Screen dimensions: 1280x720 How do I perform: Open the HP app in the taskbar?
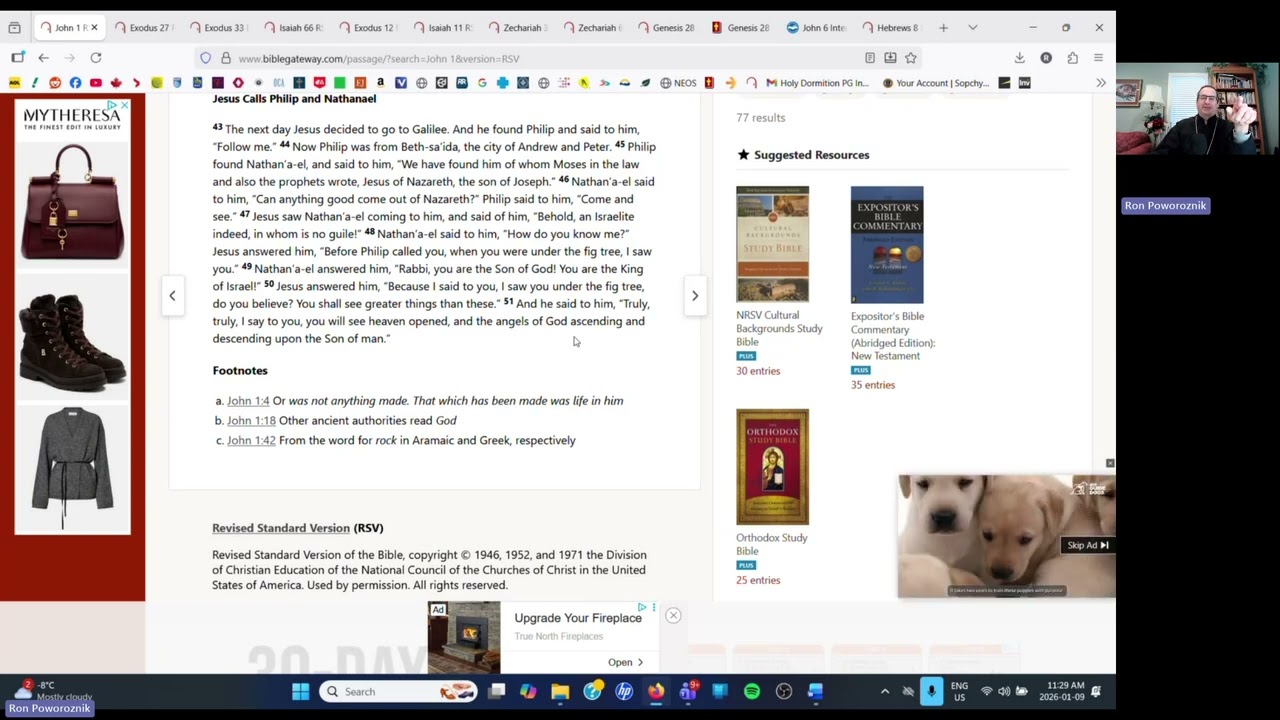(x=624, y=692)
